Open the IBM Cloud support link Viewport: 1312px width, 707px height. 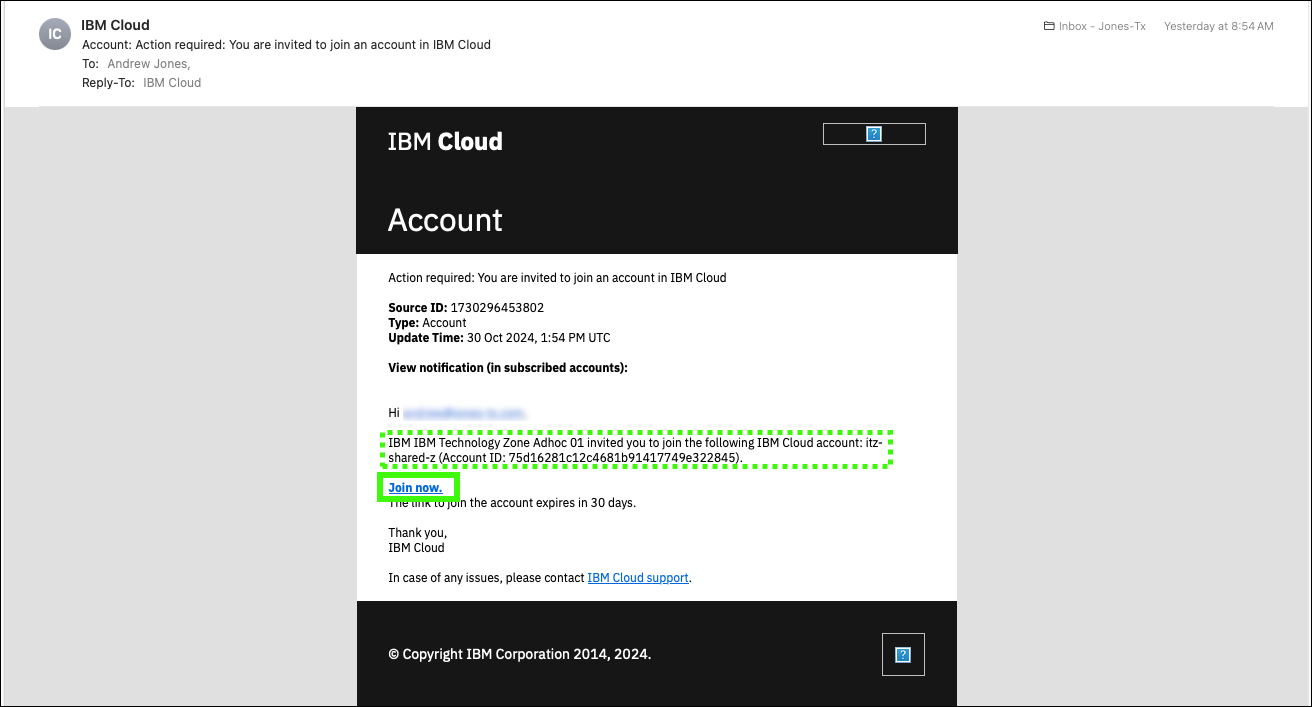[638, 578]
